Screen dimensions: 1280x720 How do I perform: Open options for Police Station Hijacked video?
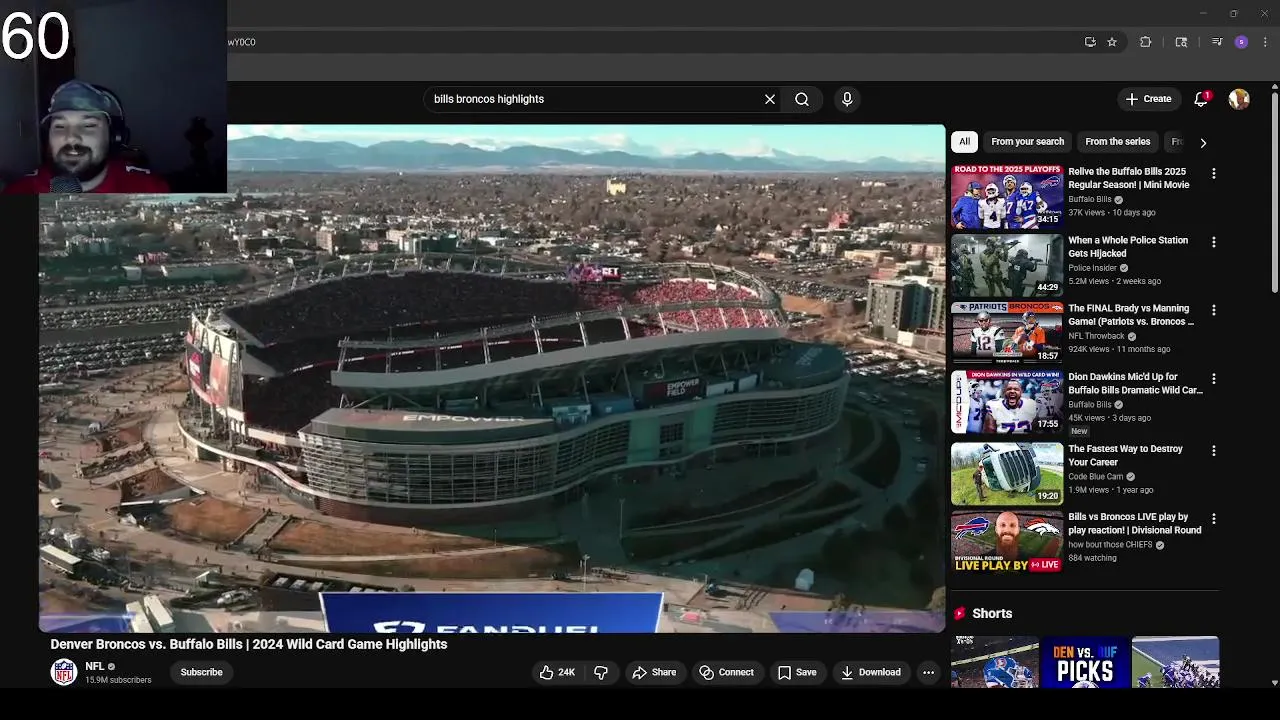point(1214,242)
